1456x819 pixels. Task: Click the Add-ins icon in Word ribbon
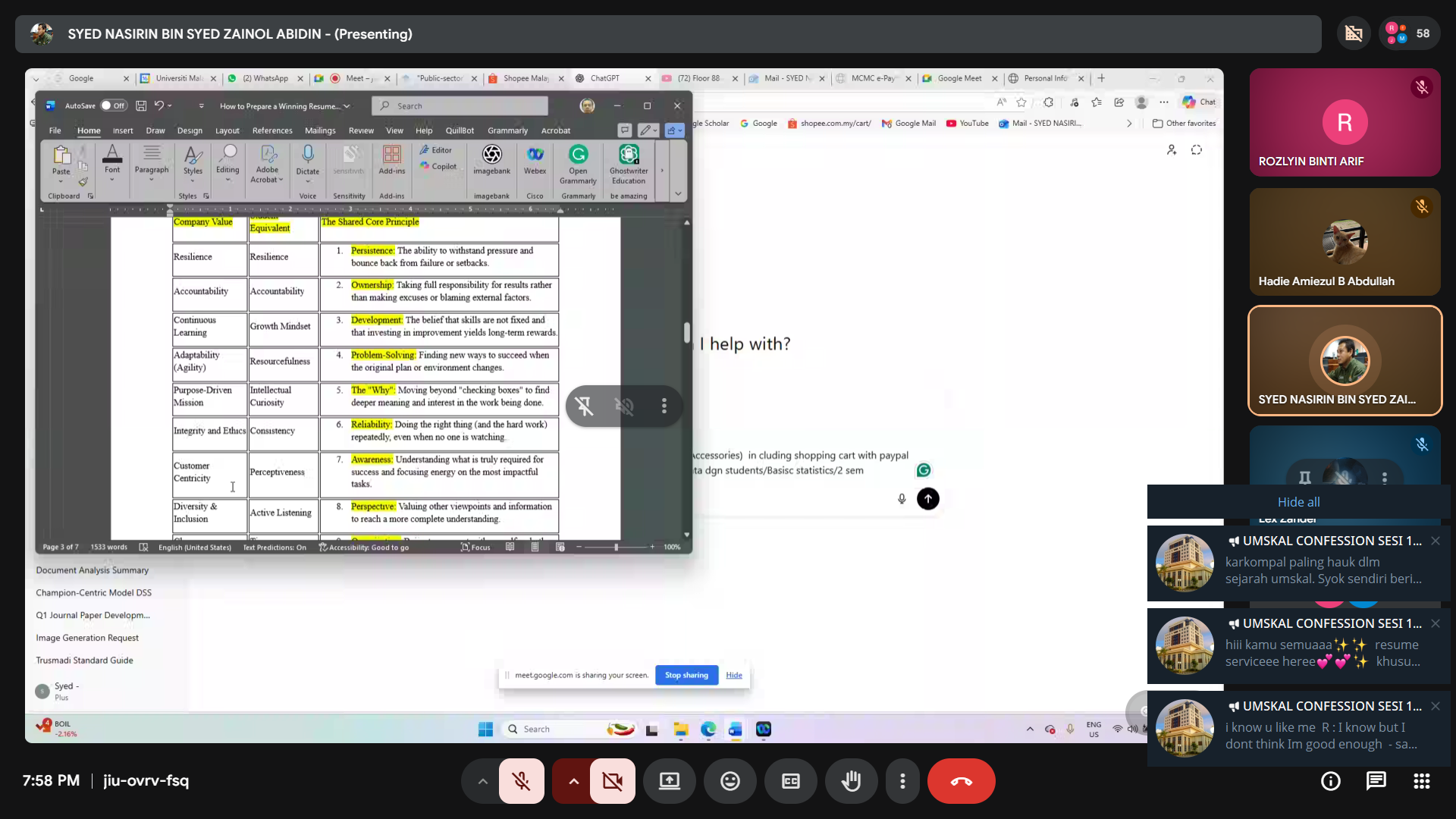392,161
